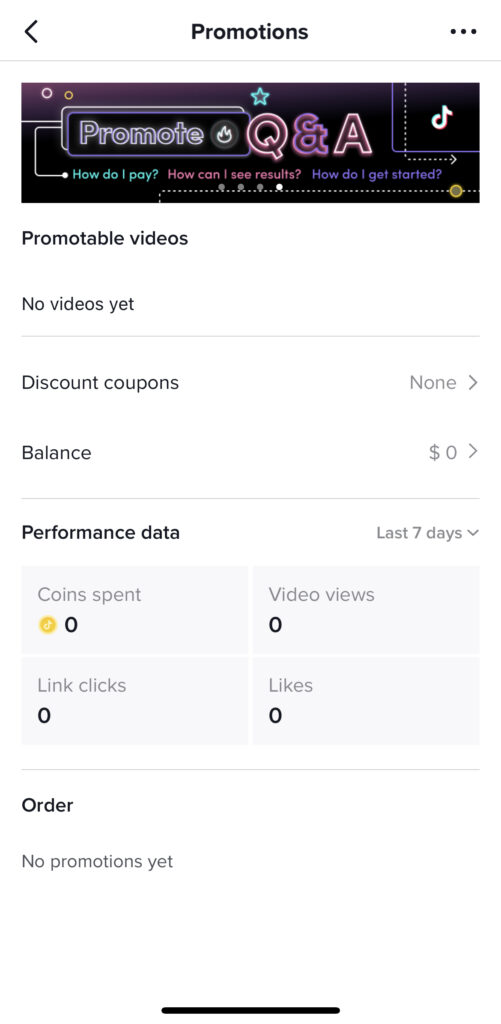The height and width of the screenshot is (1024, 501).
Task: Tap the back arrow icon
Action: (31, 31)
